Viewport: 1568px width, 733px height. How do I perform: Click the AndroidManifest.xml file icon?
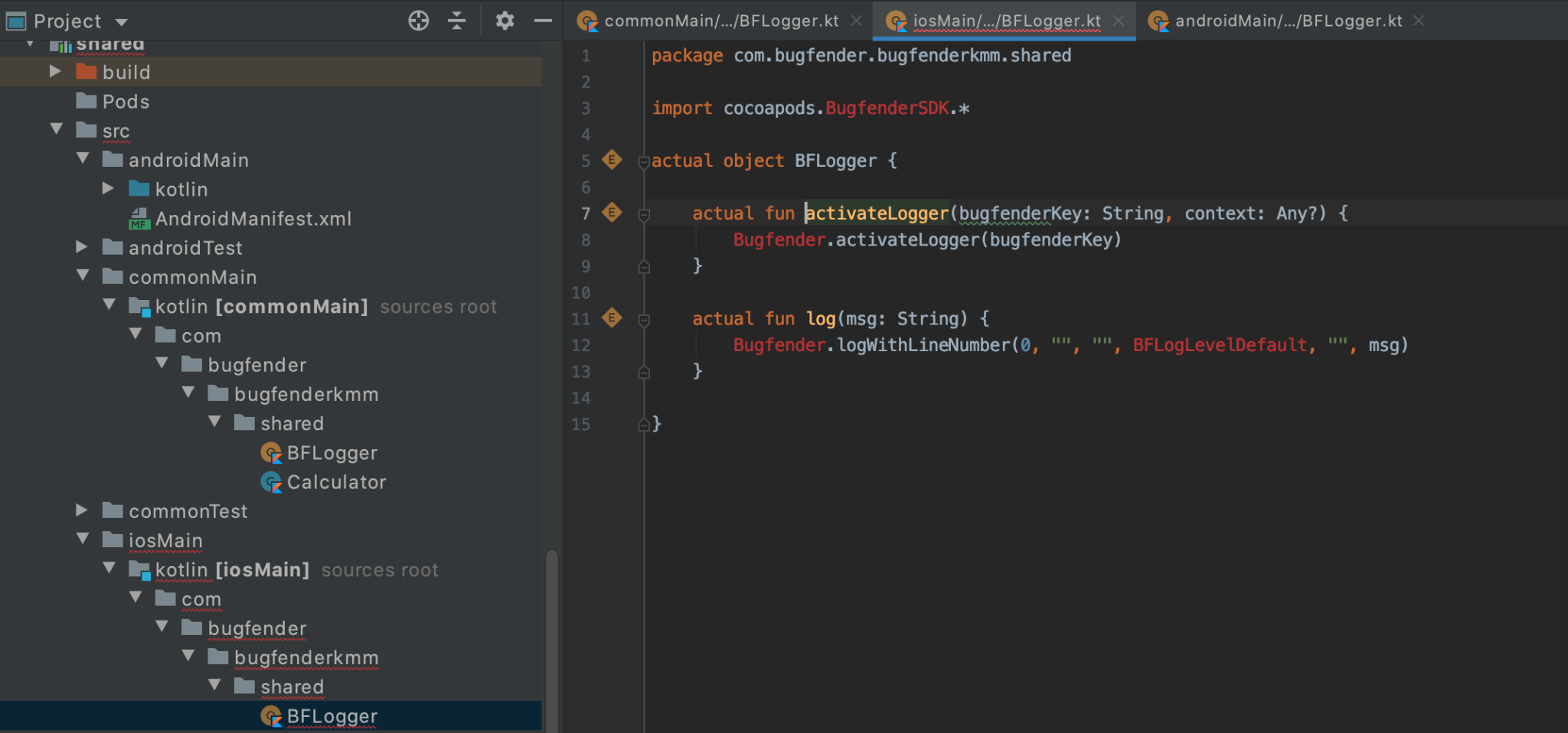(x=138, y=219)
